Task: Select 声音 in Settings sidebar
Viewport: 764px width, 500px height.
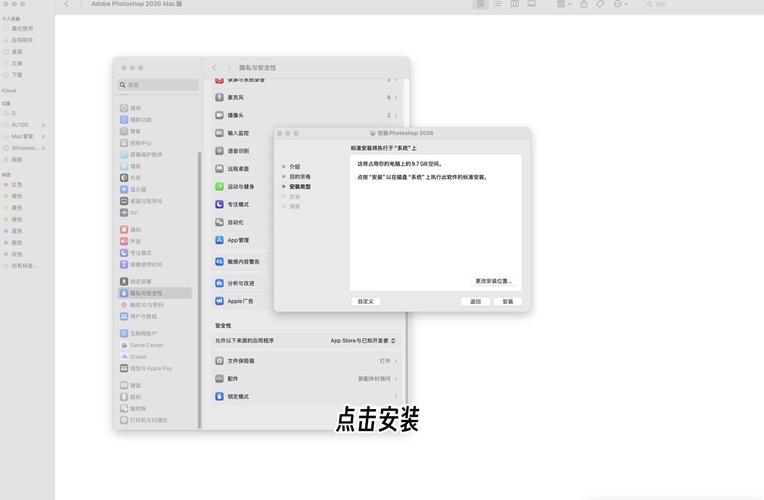Action: [131, 241]
